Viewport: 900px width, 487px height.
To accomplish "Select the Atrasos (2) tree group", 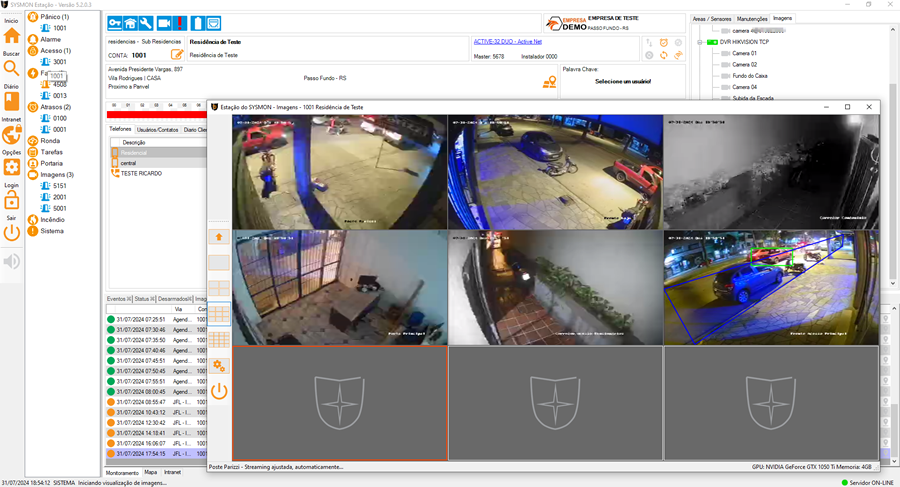I will tap(55, 107).
